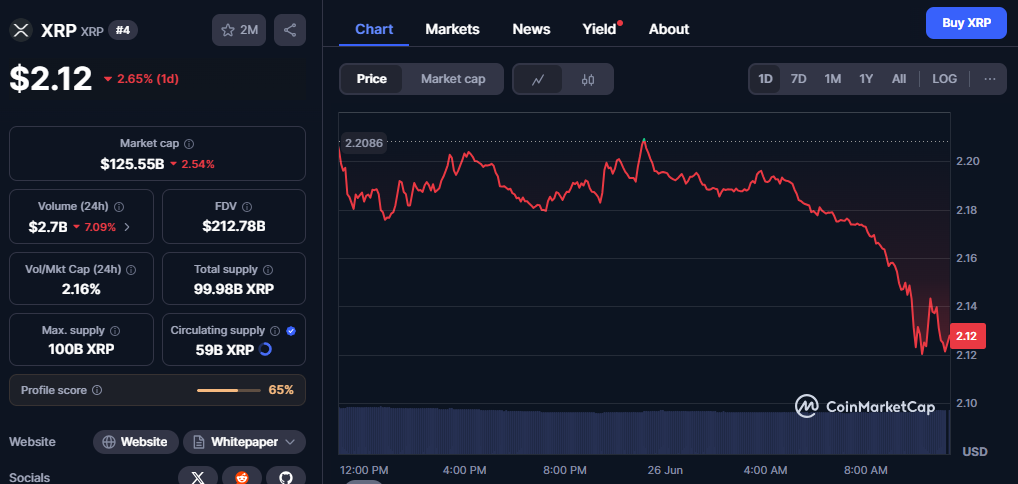Show Market cap info tooltip icon
Image resolution: width=1018 pixels, height=484 pixels.
[189, 144]
